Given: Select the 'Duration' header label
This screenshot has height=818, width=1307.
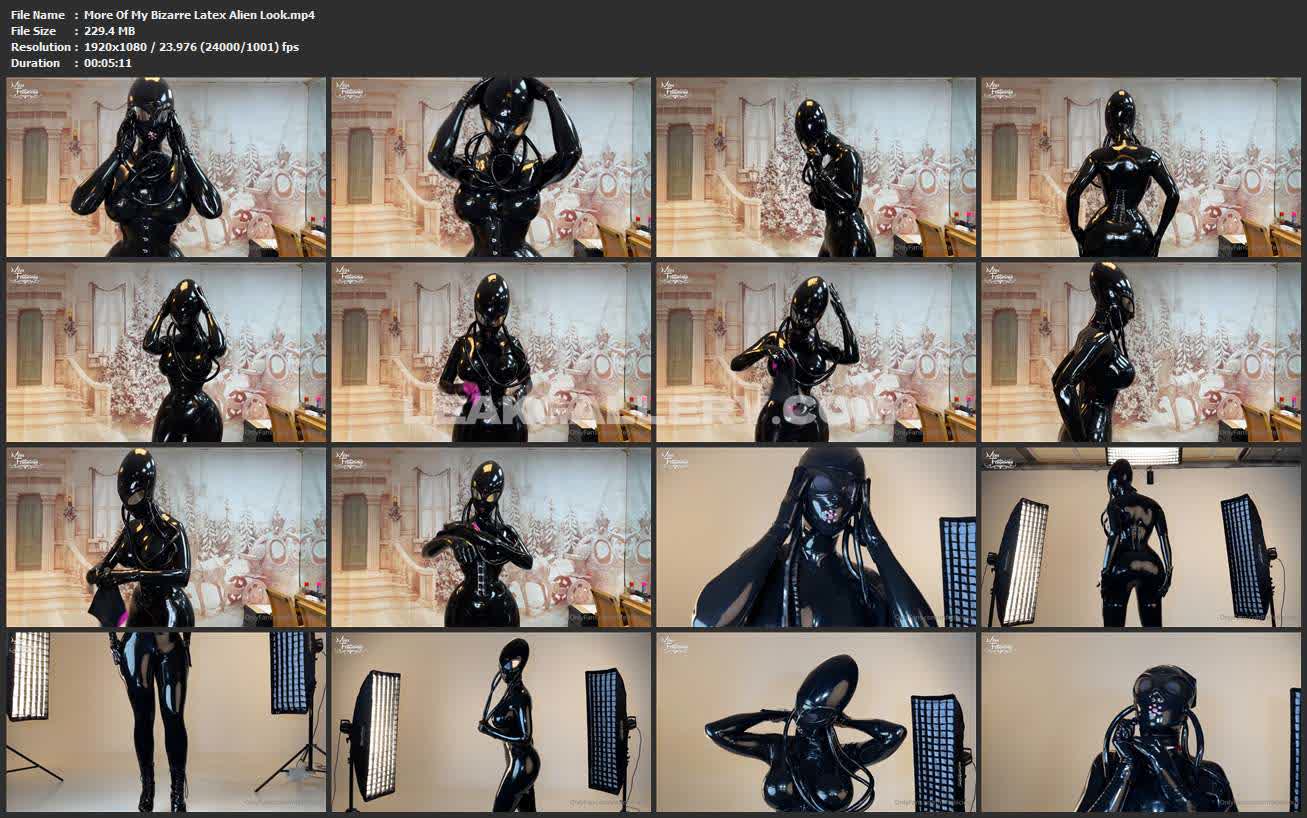Looking at the screenshot, I should pyautogui.click(x=36, y=63).
